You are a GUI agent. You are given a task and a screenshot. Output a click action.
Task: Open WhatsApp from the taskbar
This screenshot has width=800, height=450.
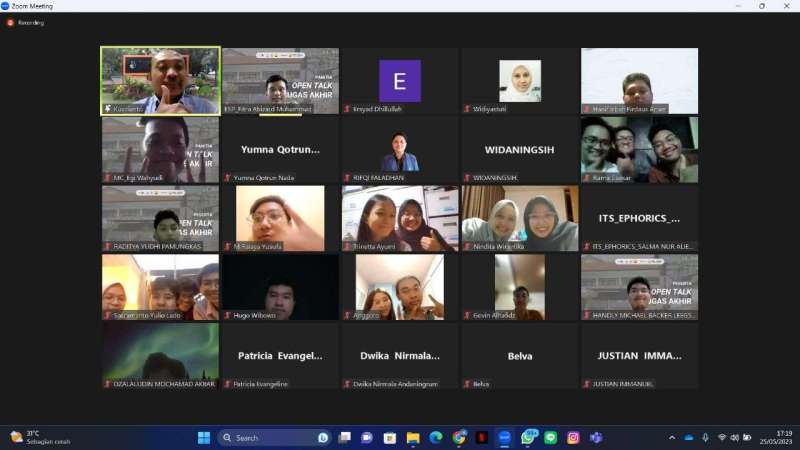tap(528, 438)
